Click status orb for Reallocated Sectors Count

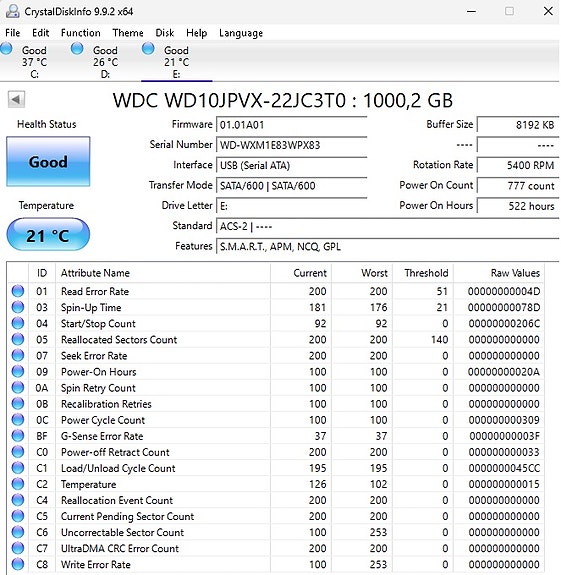18,340
